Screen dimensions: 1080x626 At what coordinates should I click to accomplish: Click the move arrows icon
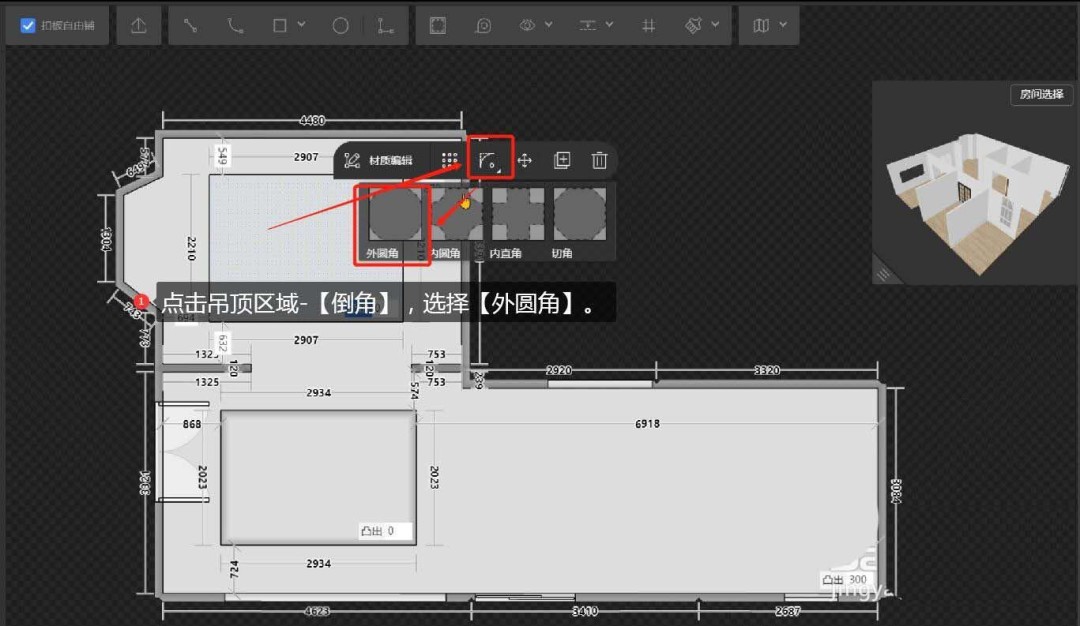(x=525, y=160)
